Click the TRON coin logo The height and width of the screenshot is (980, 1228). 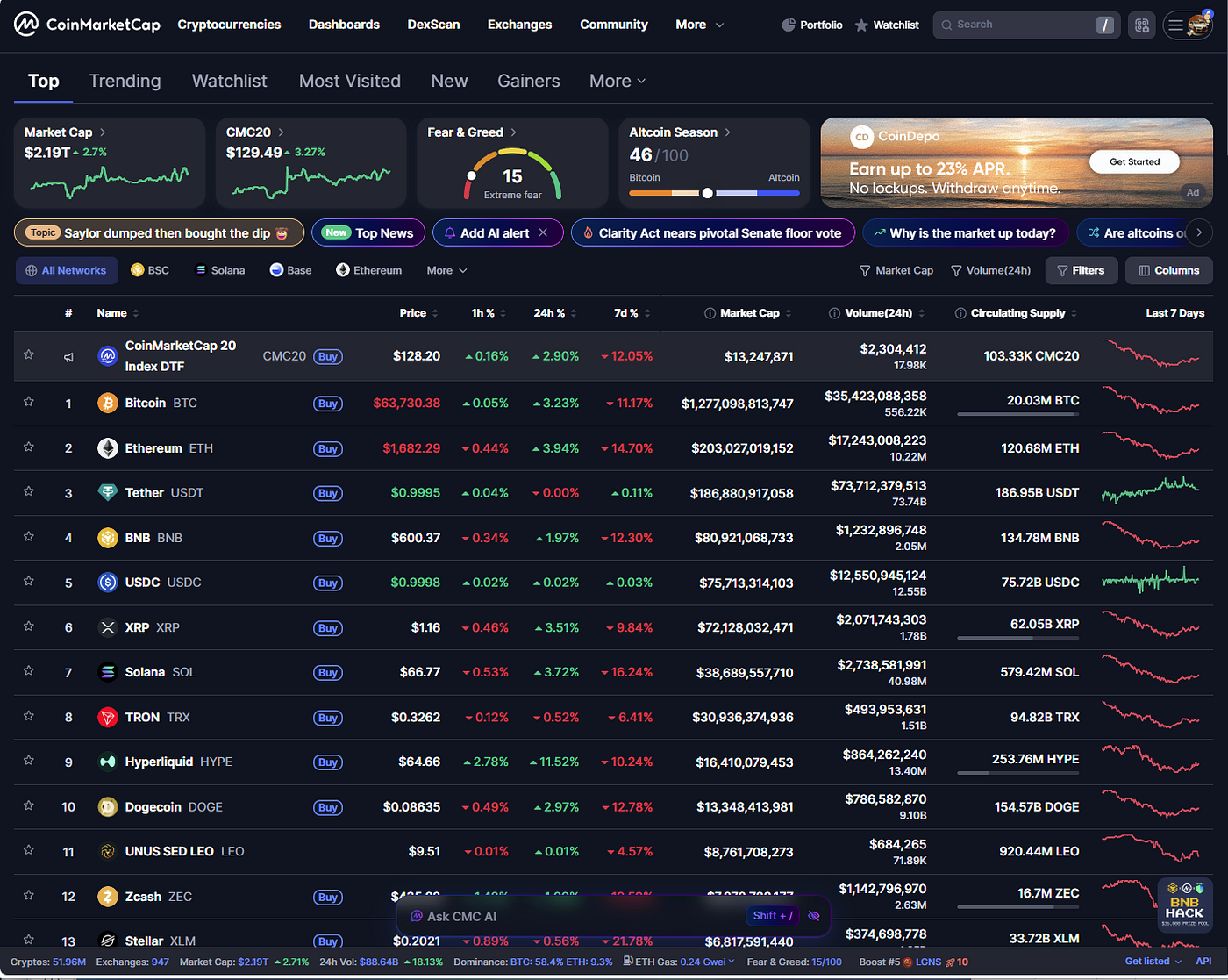click(108, 717)
